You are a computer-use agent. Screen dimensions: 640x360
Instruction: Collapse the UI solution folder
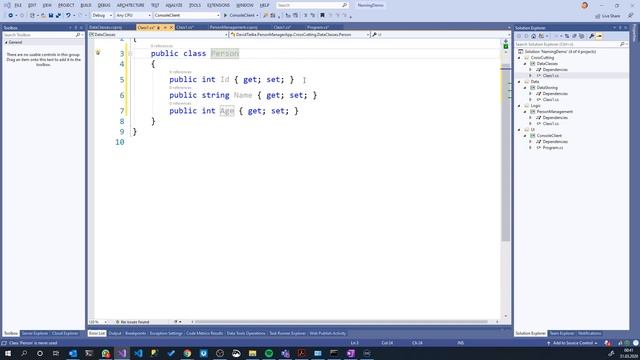coord(520,129)
